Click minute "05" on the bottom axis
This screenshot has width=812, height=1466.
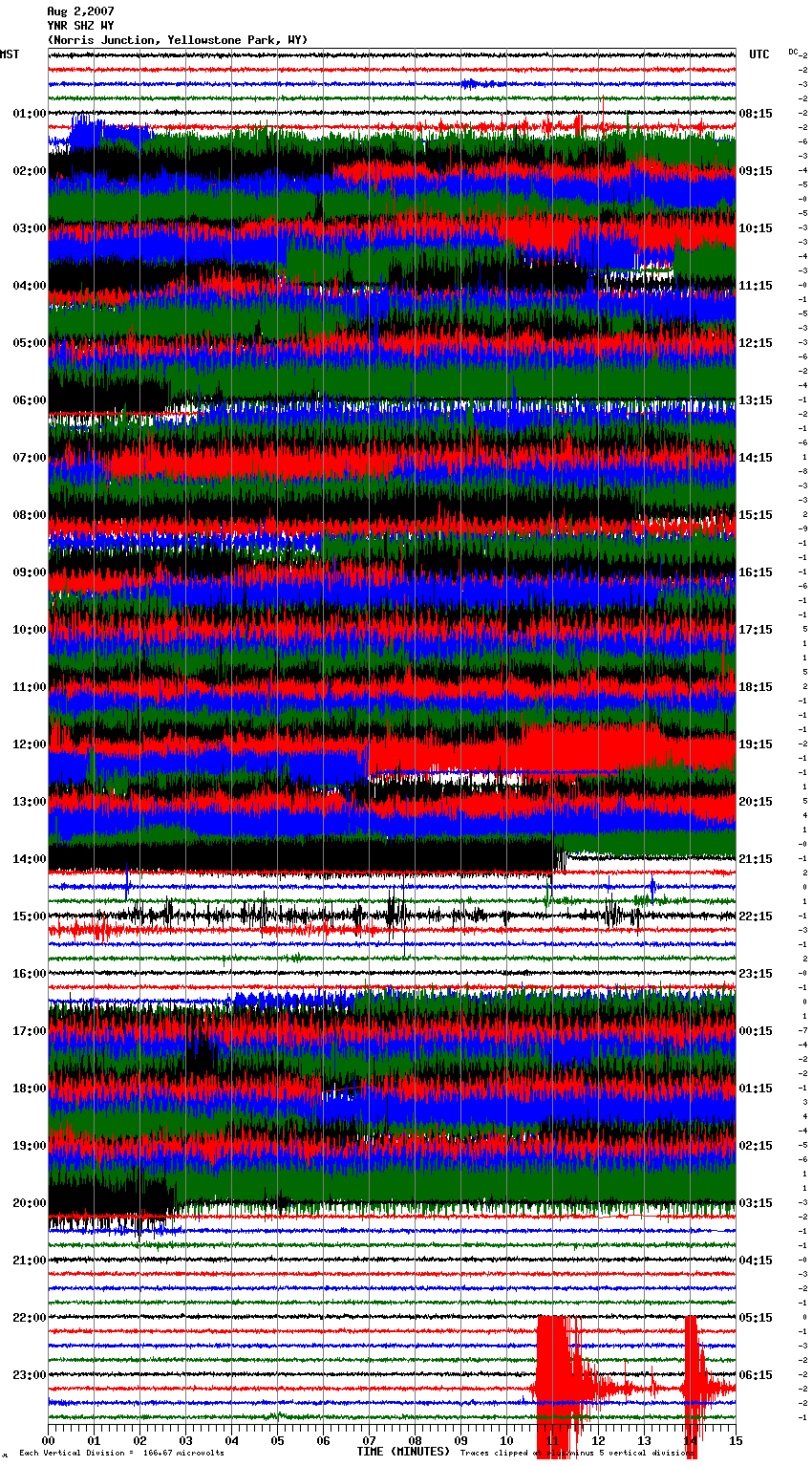[277, 1440]
